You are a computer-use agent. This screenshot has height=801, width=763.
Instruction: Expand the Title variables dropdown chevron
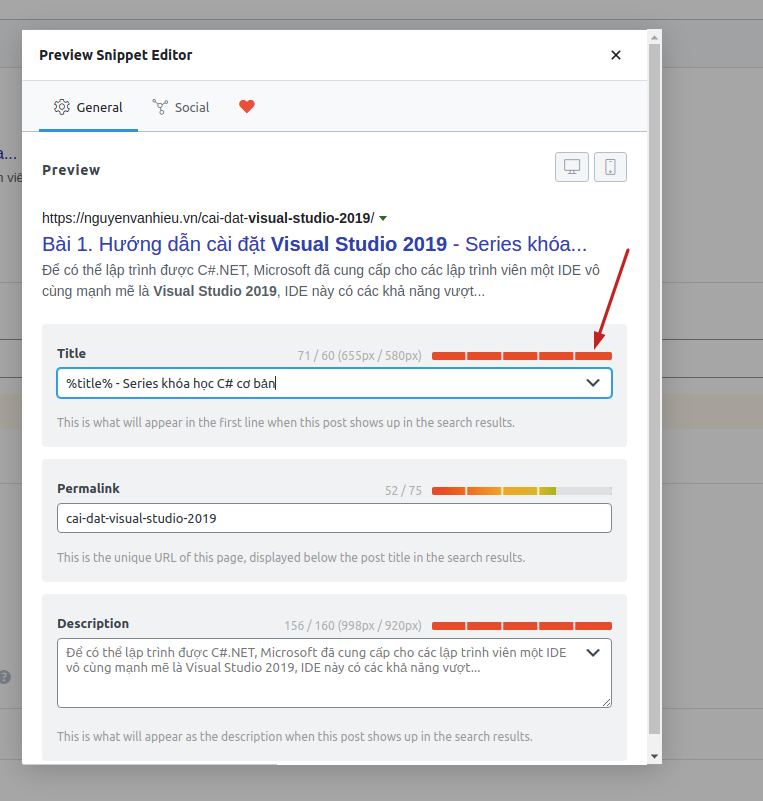tap(593, 383)
